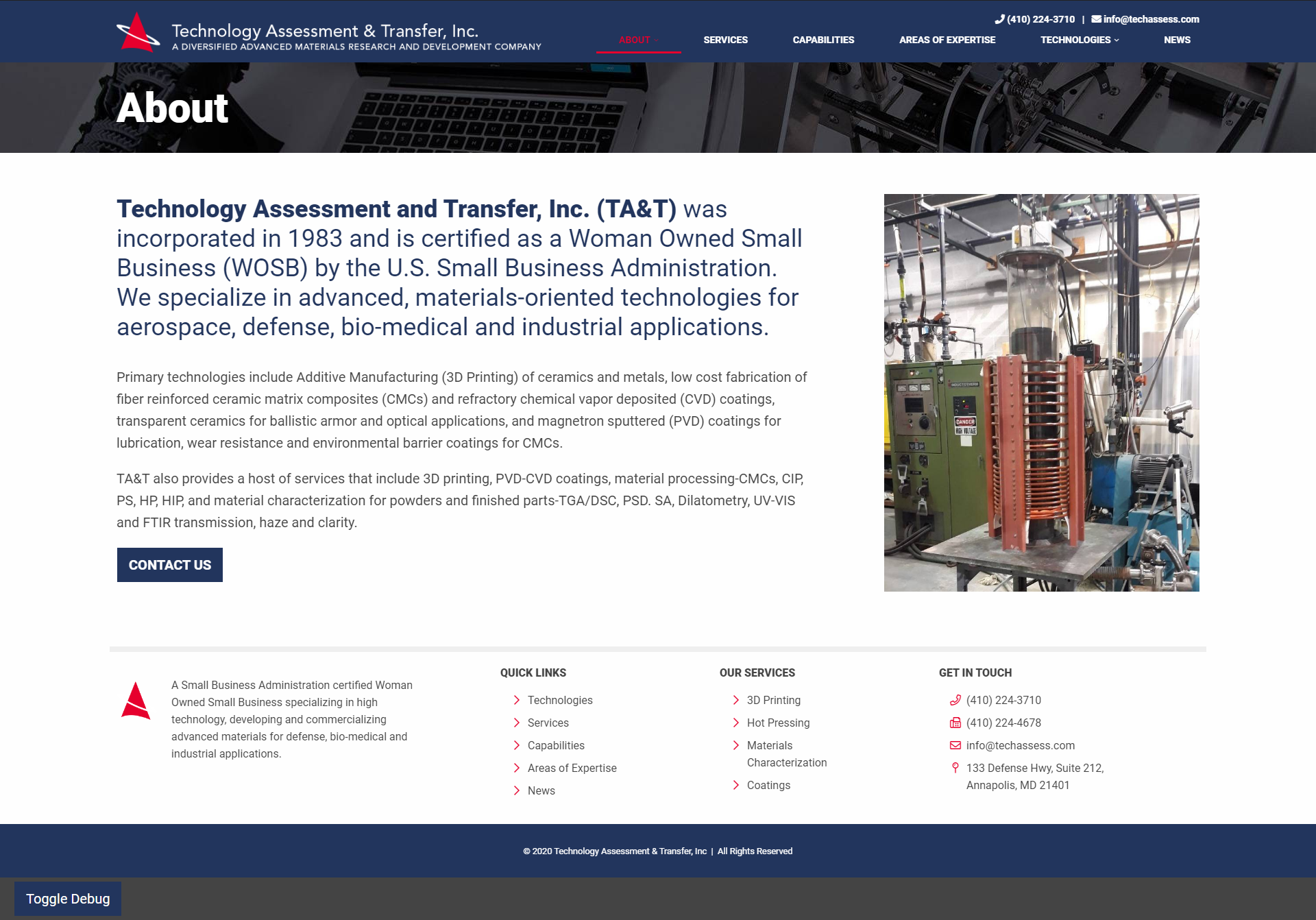This screenshot has width=1316, height=920.
Task: Call (410) 224-3710 from header link
Action: 1040,19
